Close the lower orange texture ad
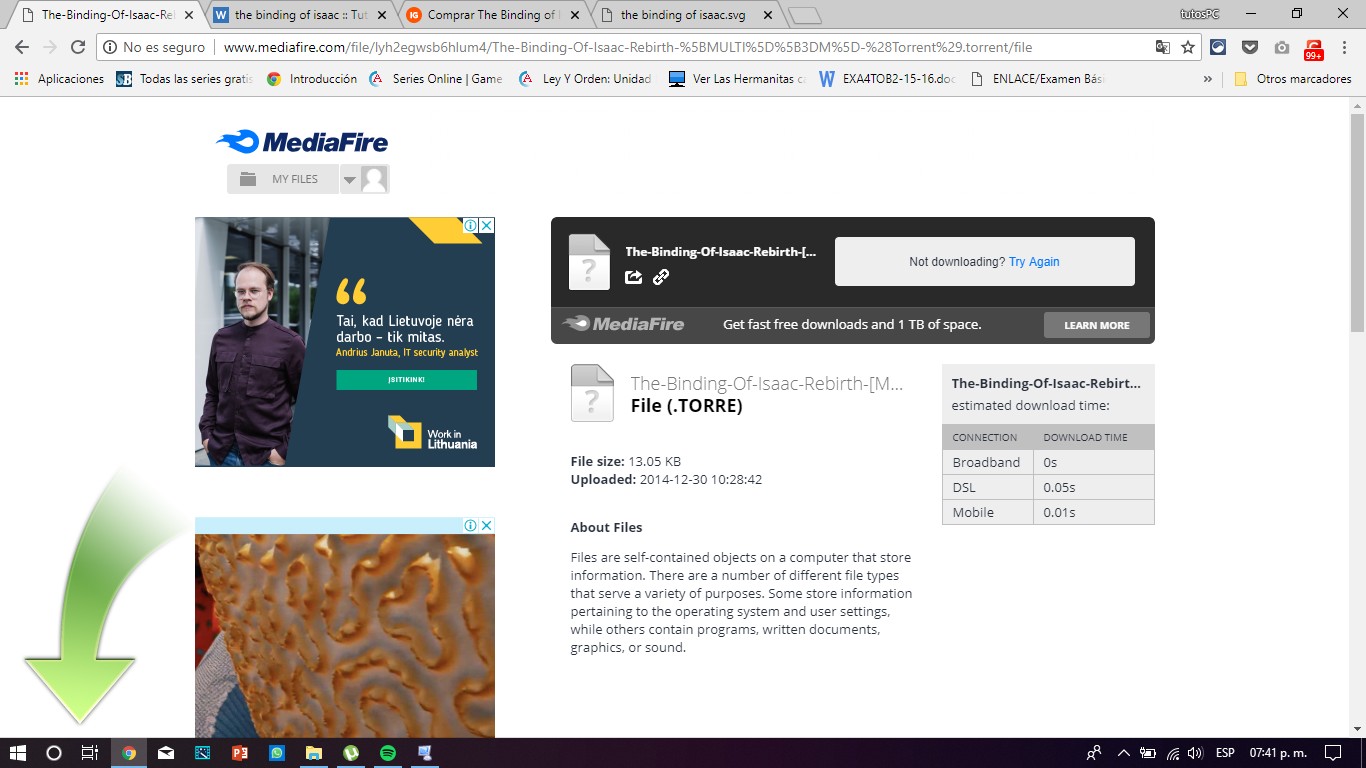The height and width of the screenshot is (768, 1366). [487, 525]
